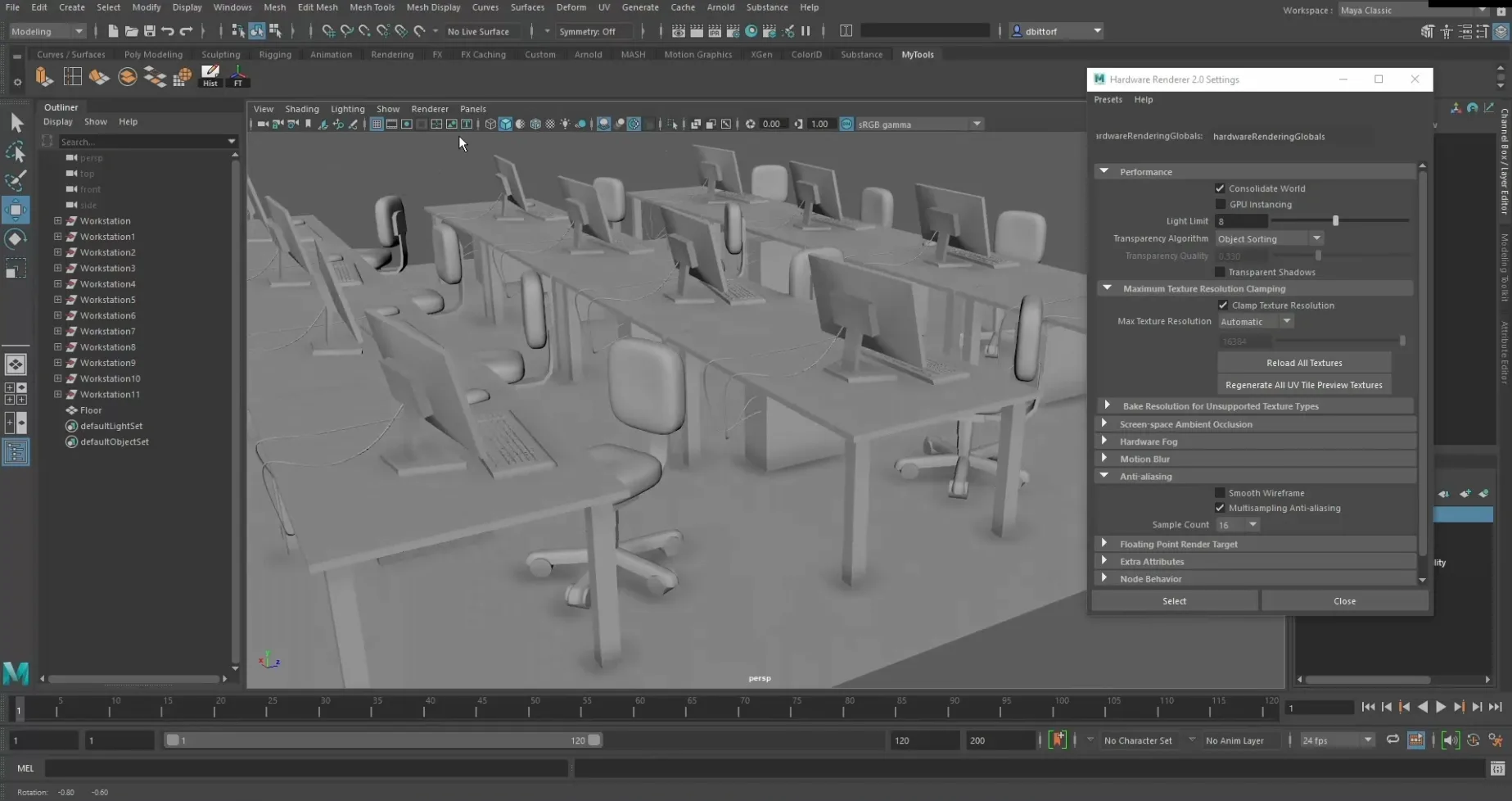Open Transparency Algorithm Object Sorting dropdown
The image size is (1512, 801).
[x=1269, y=238]
